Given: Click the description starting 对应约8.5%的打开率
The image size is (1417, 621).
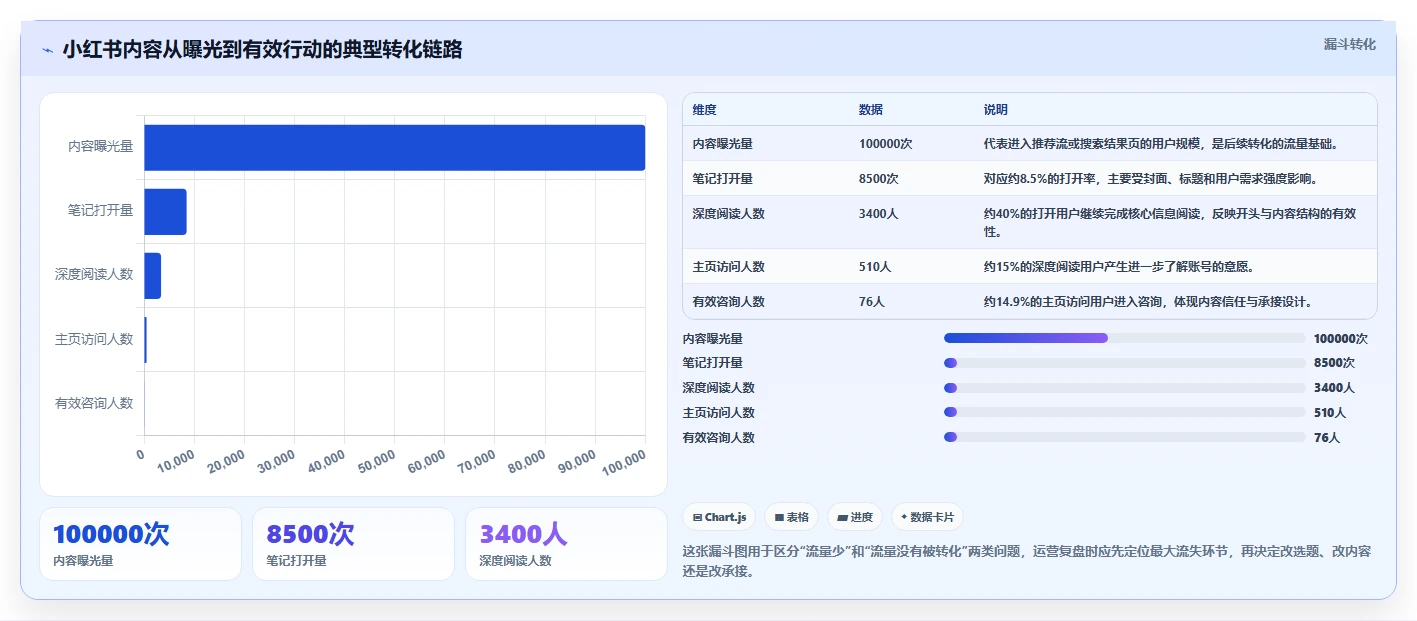Looking at the screenshot, I should tap(1151, 179).
